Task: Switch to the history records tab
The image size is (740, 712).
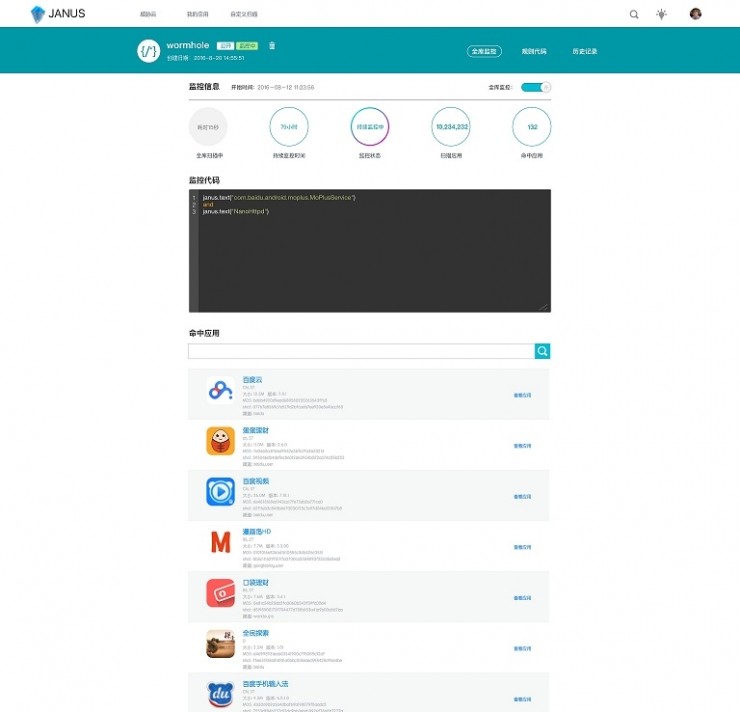Action: [585, 51]
